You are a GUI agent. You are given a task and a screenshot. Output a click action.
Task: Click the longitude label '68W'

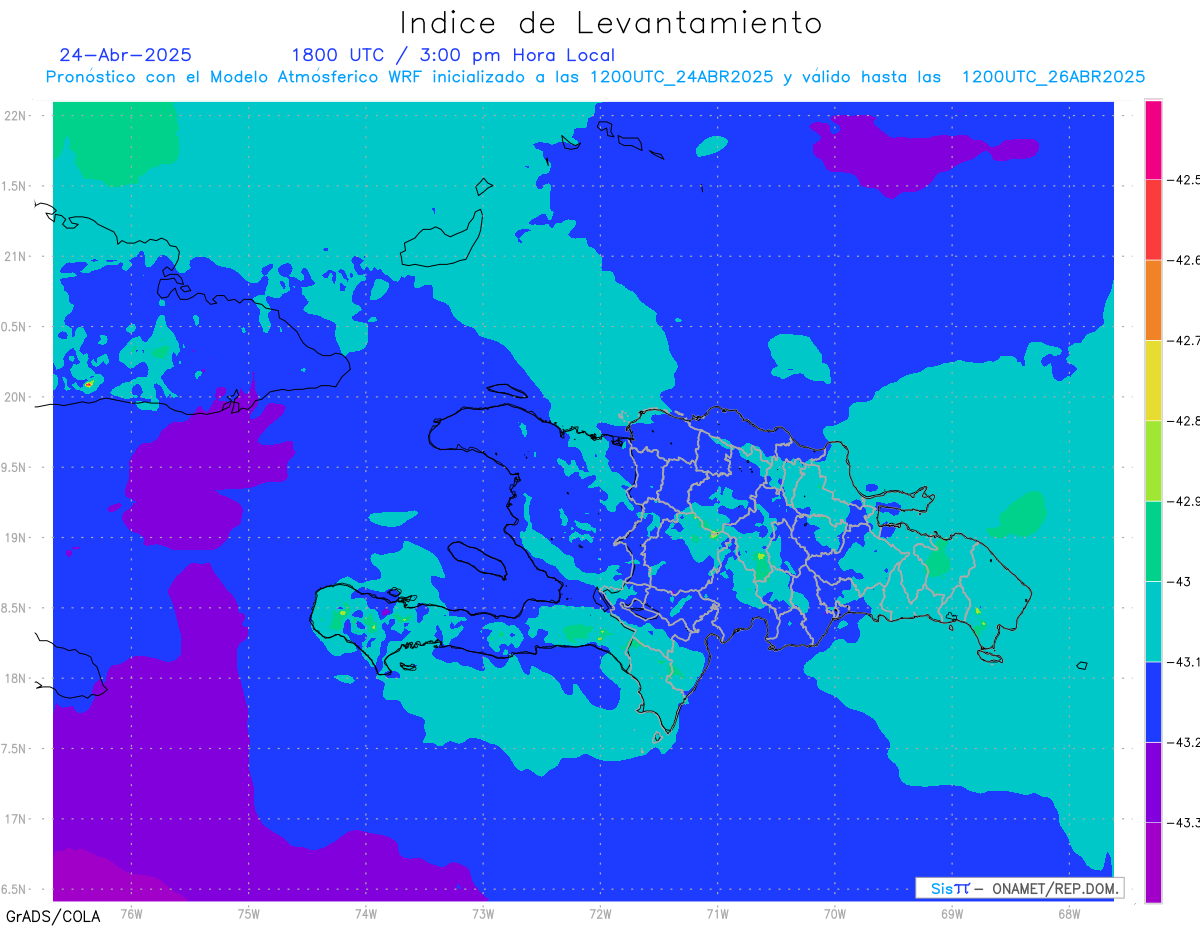coord(1069,914)
